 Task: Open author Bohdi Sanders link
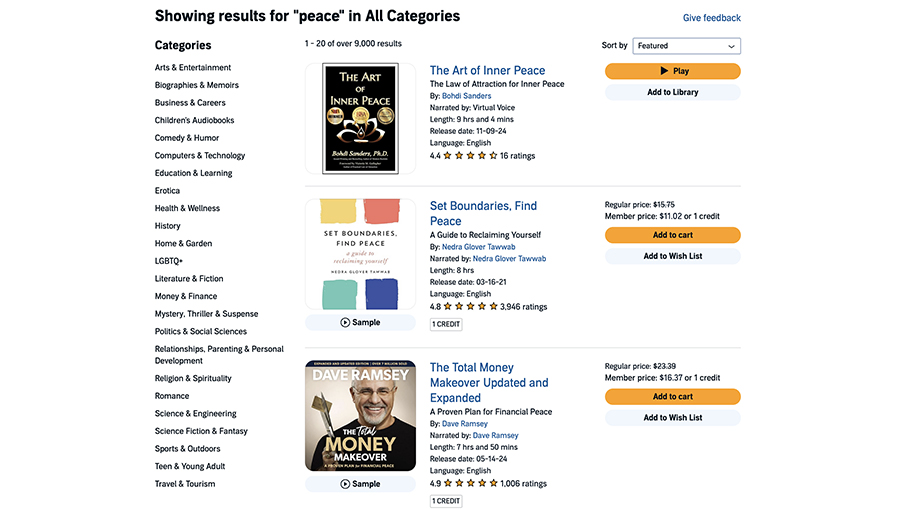466,96
